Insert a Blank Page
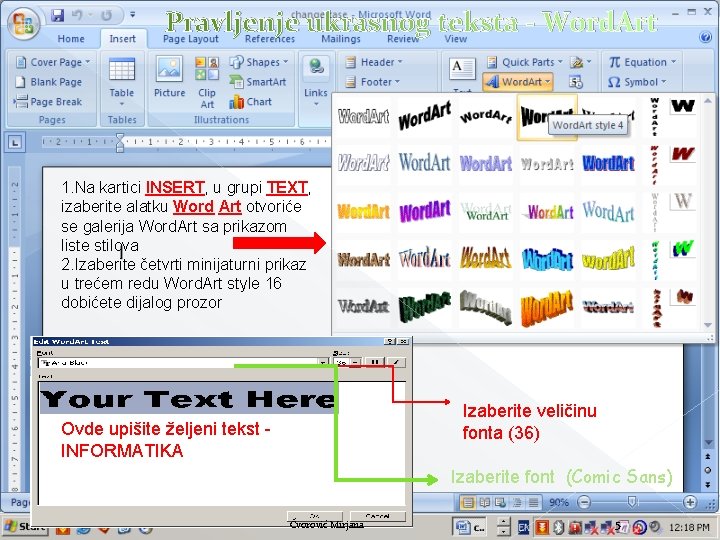This screenshot has height=540, width=720. click(49, 82)
